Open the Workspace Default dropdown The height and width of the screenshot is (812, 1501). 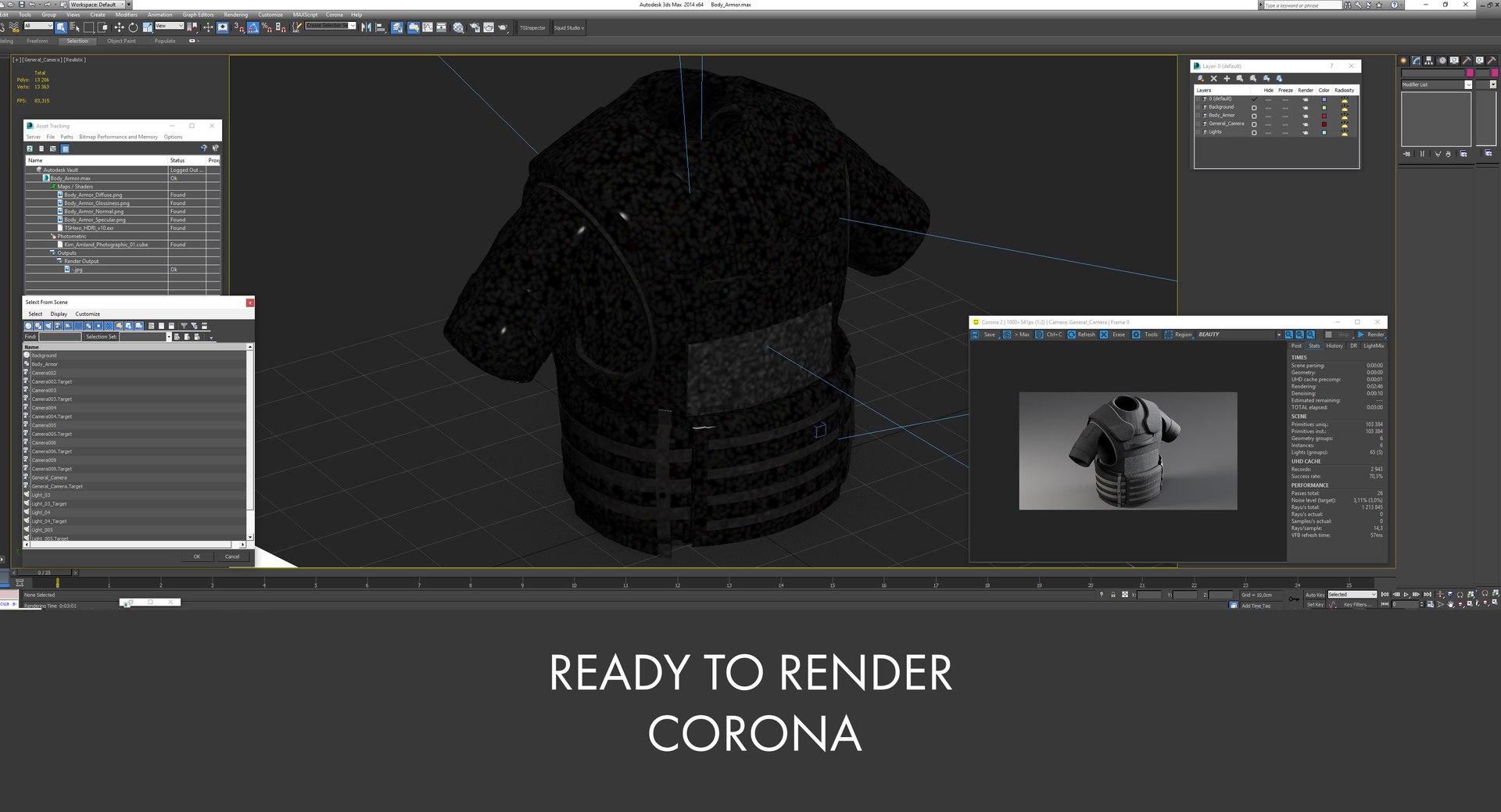97,5
